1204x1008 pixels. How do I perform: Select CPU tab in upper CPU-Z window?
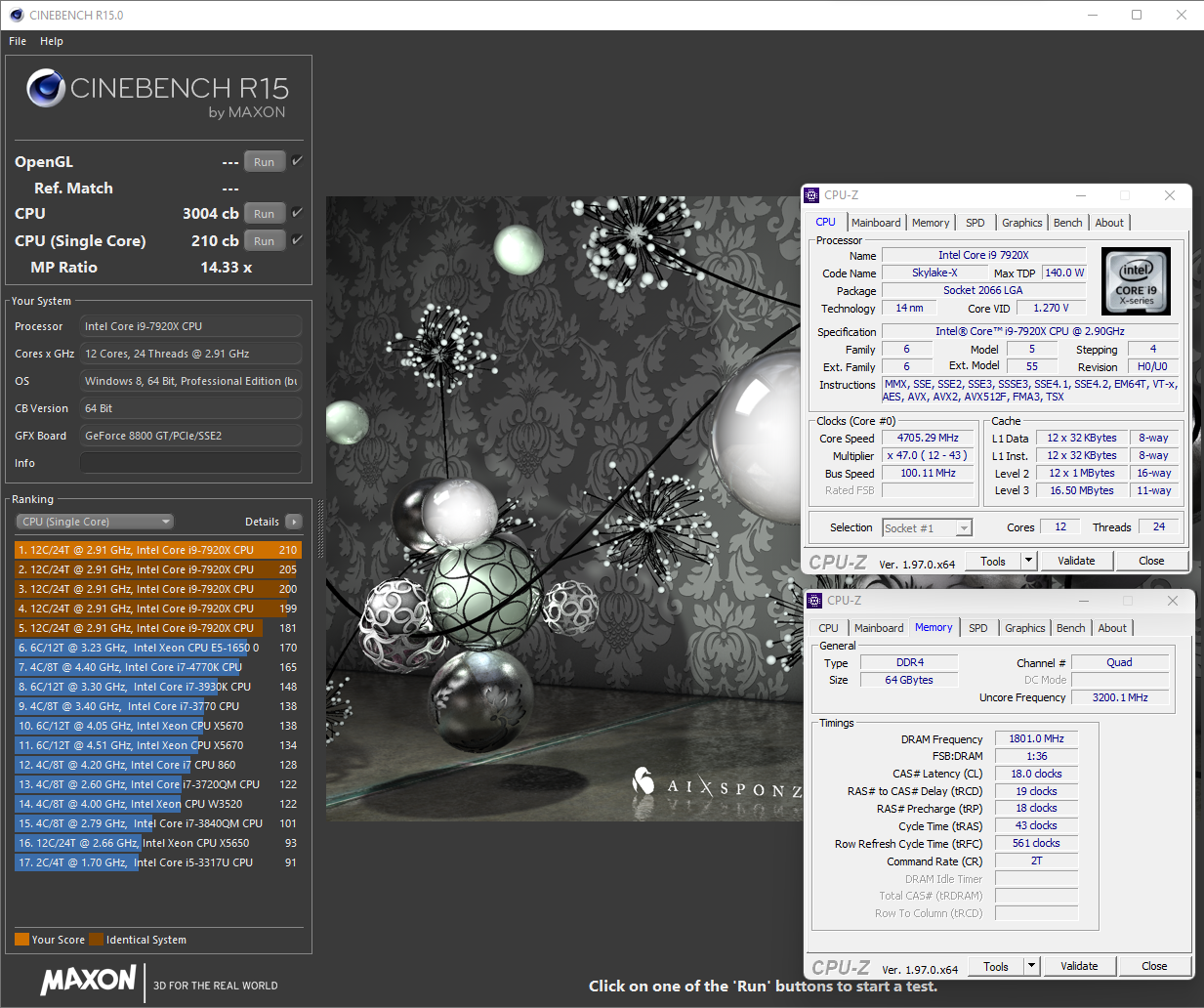826,222
